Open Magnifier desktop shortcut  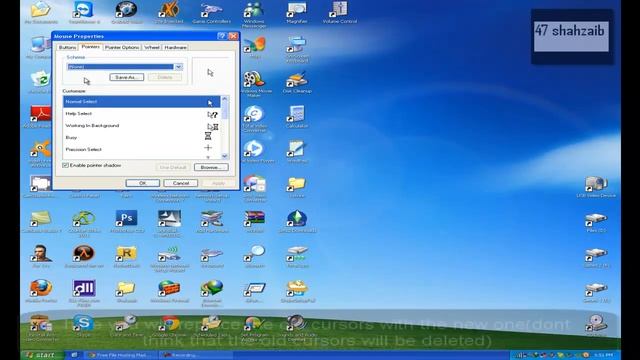coord(297,12)
